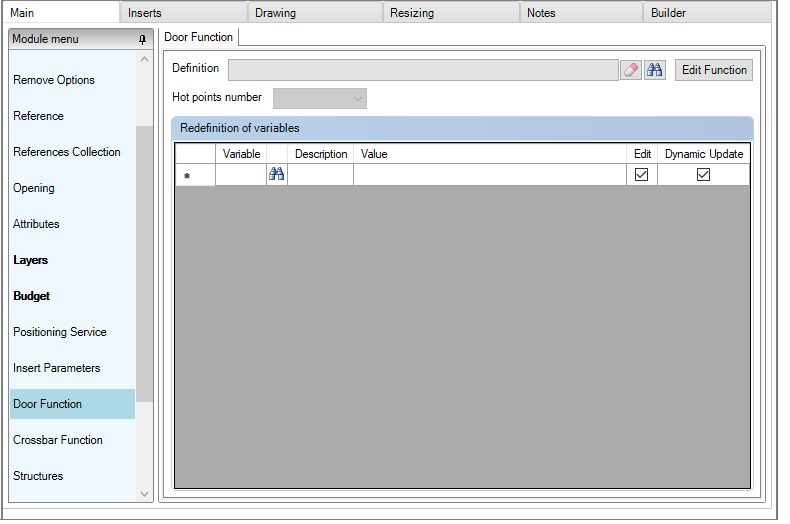
Task: Open Remove Options in module menu
Action: coord(72,80)
